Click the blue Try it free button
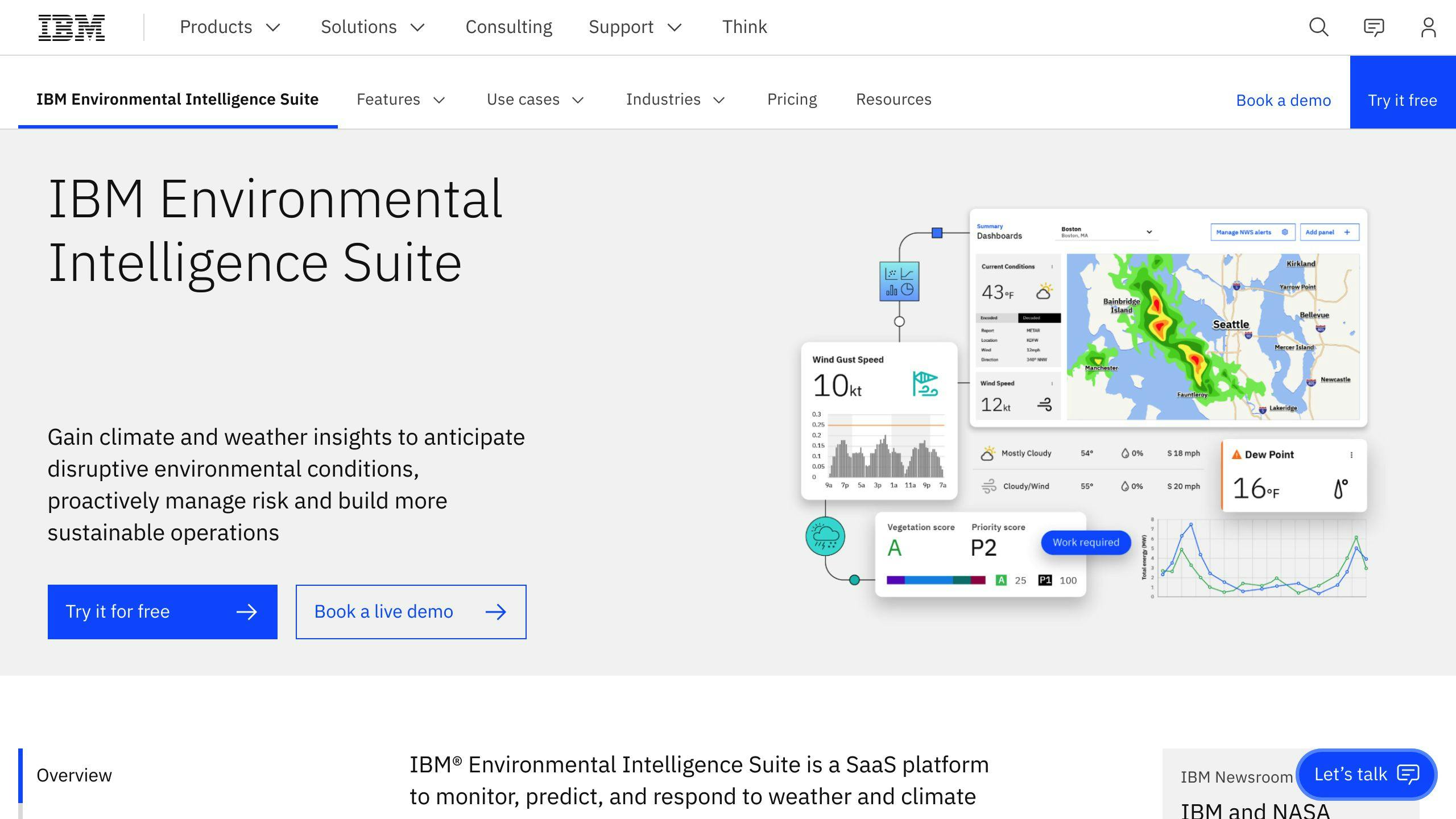The width and height of the screenshot is (1456, 819). 1403,92
